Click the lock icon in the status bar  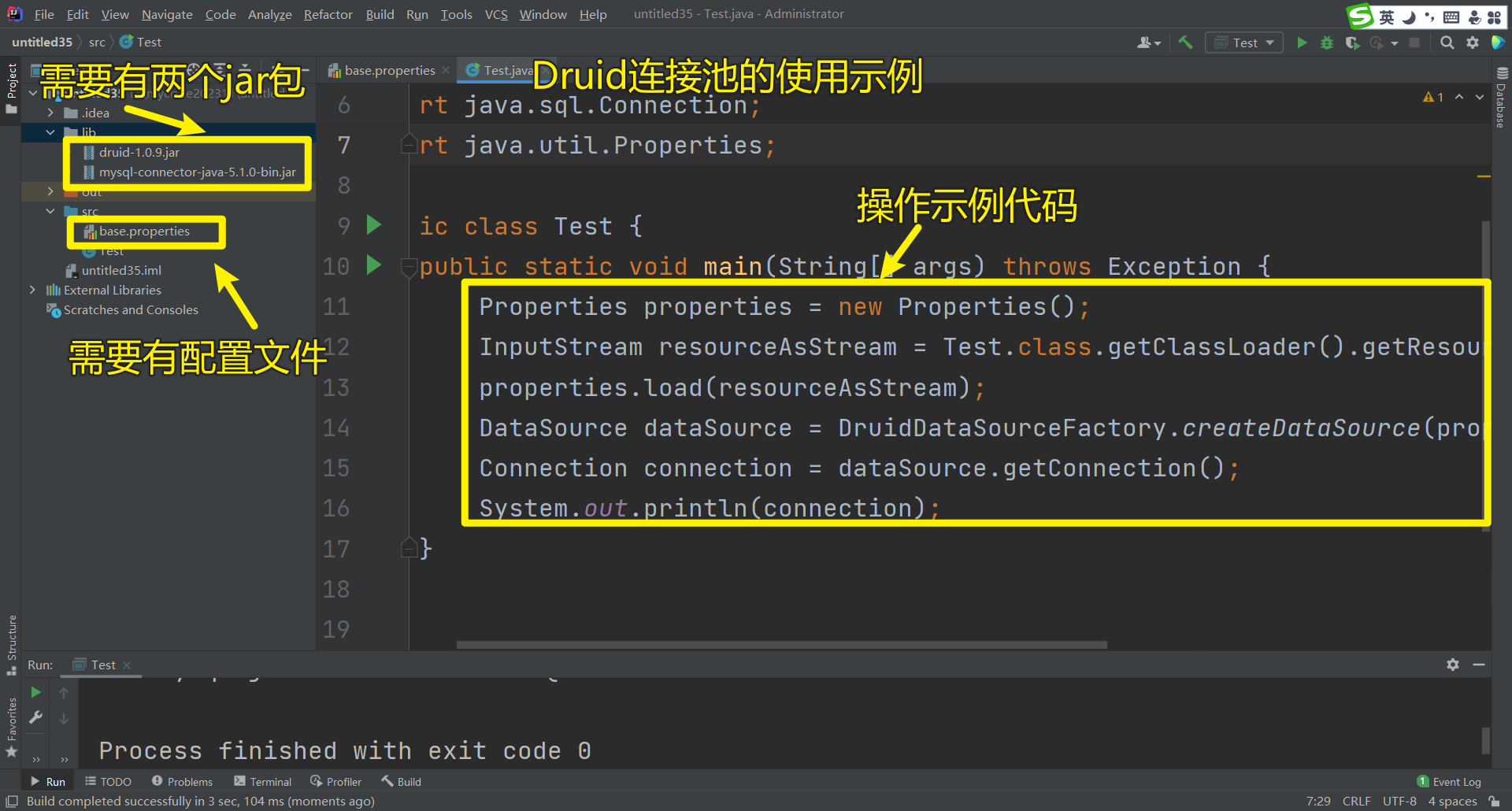click(x=1494, y=802)
